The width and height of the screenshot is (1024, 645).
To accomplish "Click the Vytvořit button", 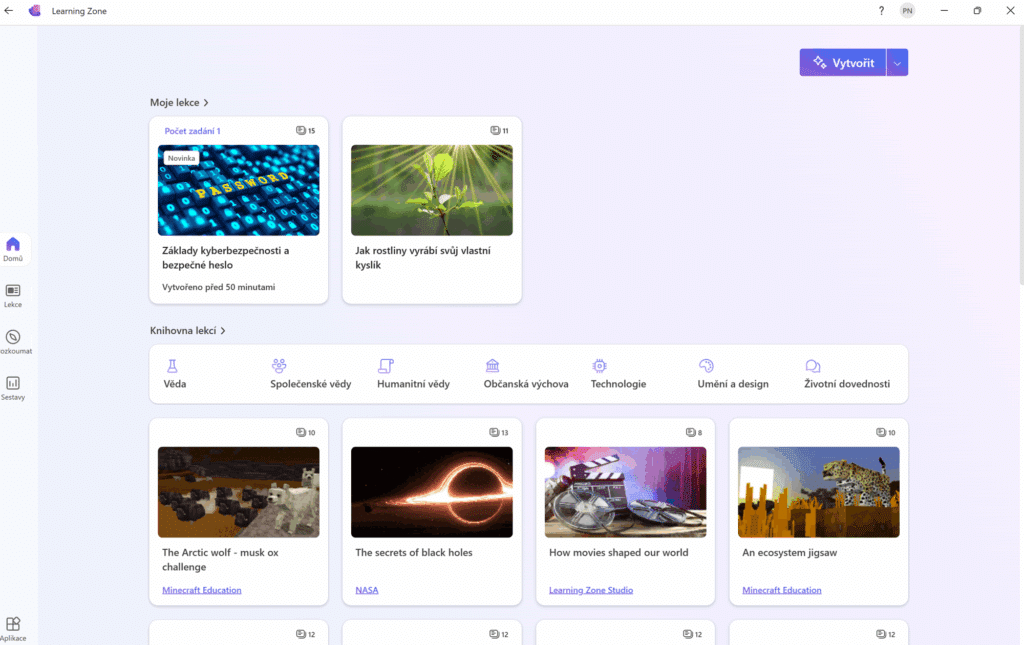I will click(843, 63).
